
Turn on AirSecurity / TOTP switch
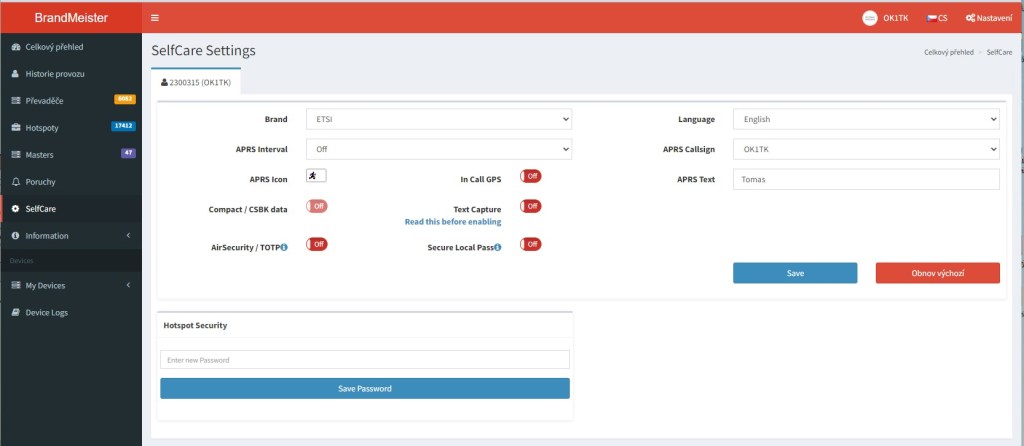(317, 244)
